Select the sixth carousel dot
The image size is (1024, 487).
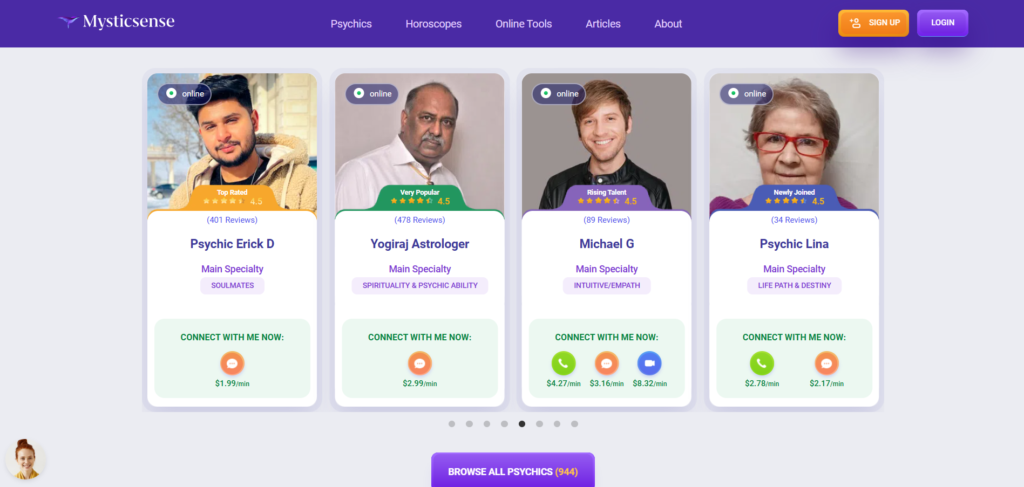[539, 424]
